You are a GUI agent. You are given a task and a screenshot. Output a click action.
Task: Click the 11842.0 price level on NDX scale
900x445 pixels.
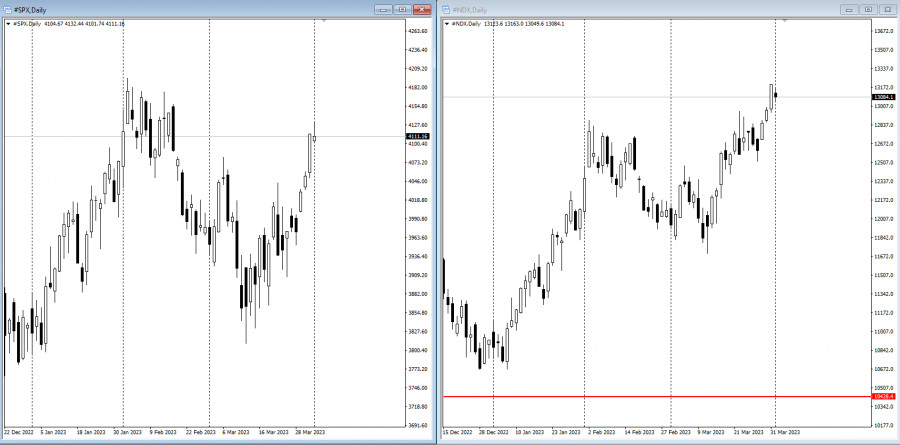coord(883,237)
